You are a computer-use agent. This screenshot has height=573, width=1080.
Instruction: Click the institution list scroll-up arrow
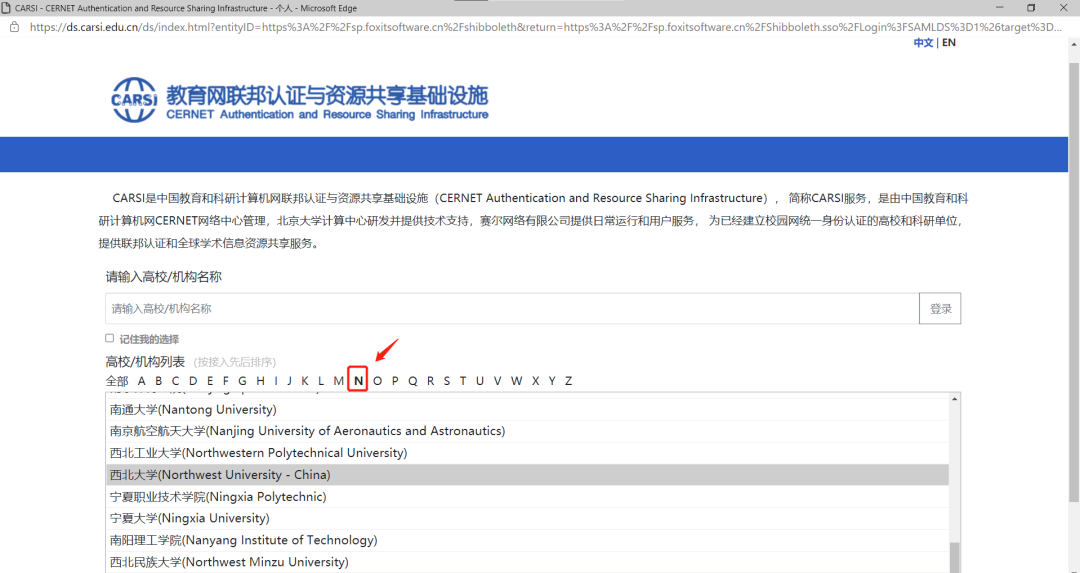point(955,399)
